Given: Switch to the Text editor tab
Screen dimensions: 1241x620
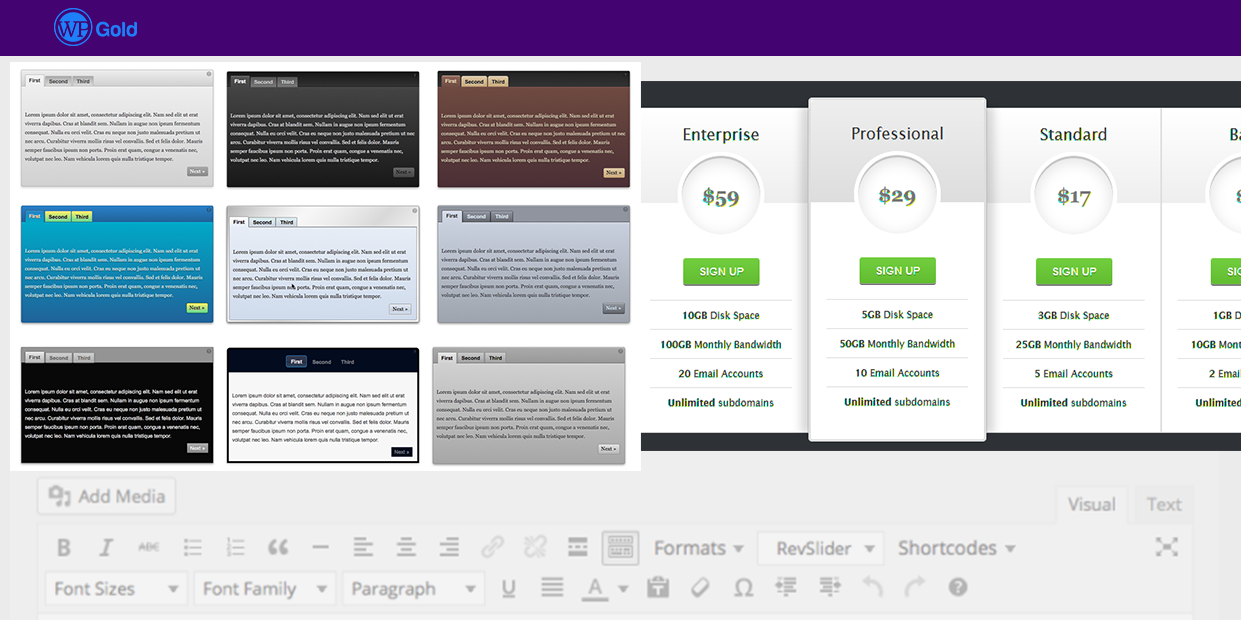Looking at the screenshot, I should click(x=1163, y=505).
